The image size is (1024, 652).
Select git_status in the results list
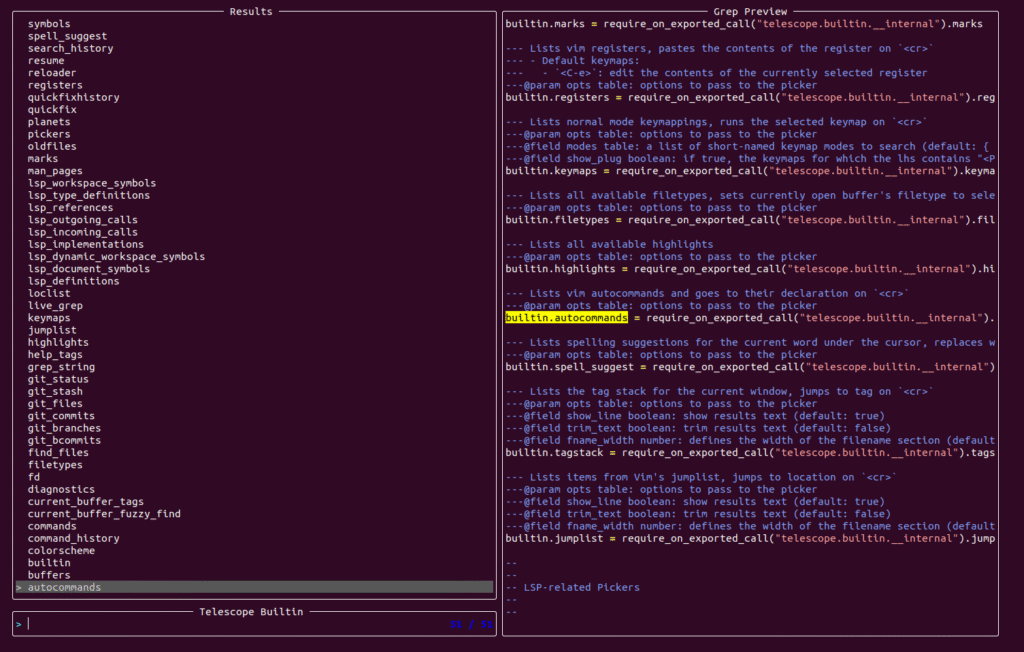pos(58,379)
